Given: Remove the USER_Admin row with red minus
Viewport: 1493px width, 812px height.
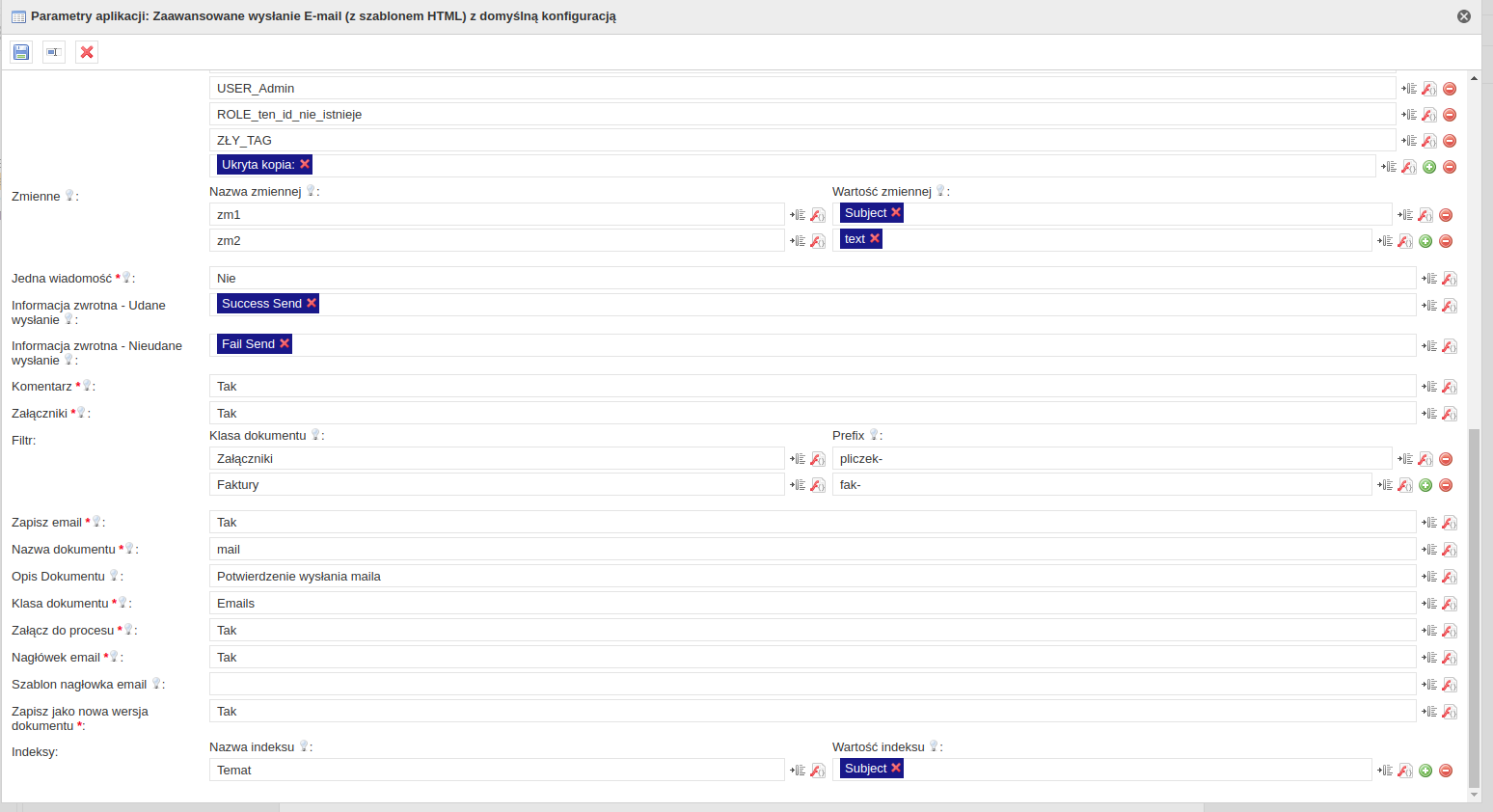Looking at the screenshot, I should click(1450, 89).
